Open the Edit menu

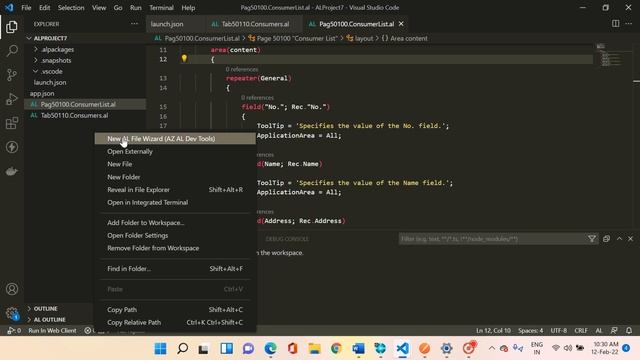pos(44,8)
